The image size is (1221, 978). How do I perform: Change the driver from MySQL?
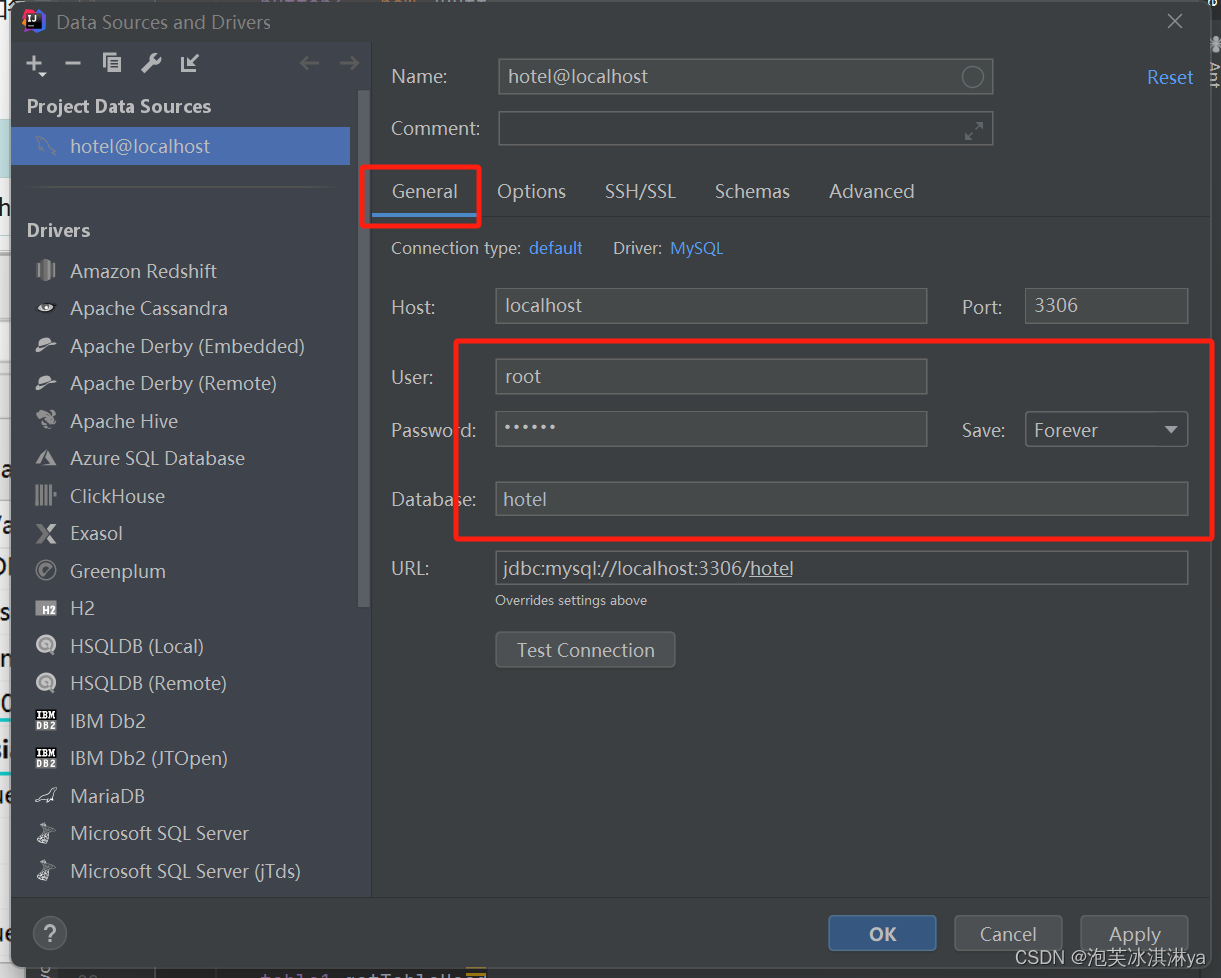point(696,248)
